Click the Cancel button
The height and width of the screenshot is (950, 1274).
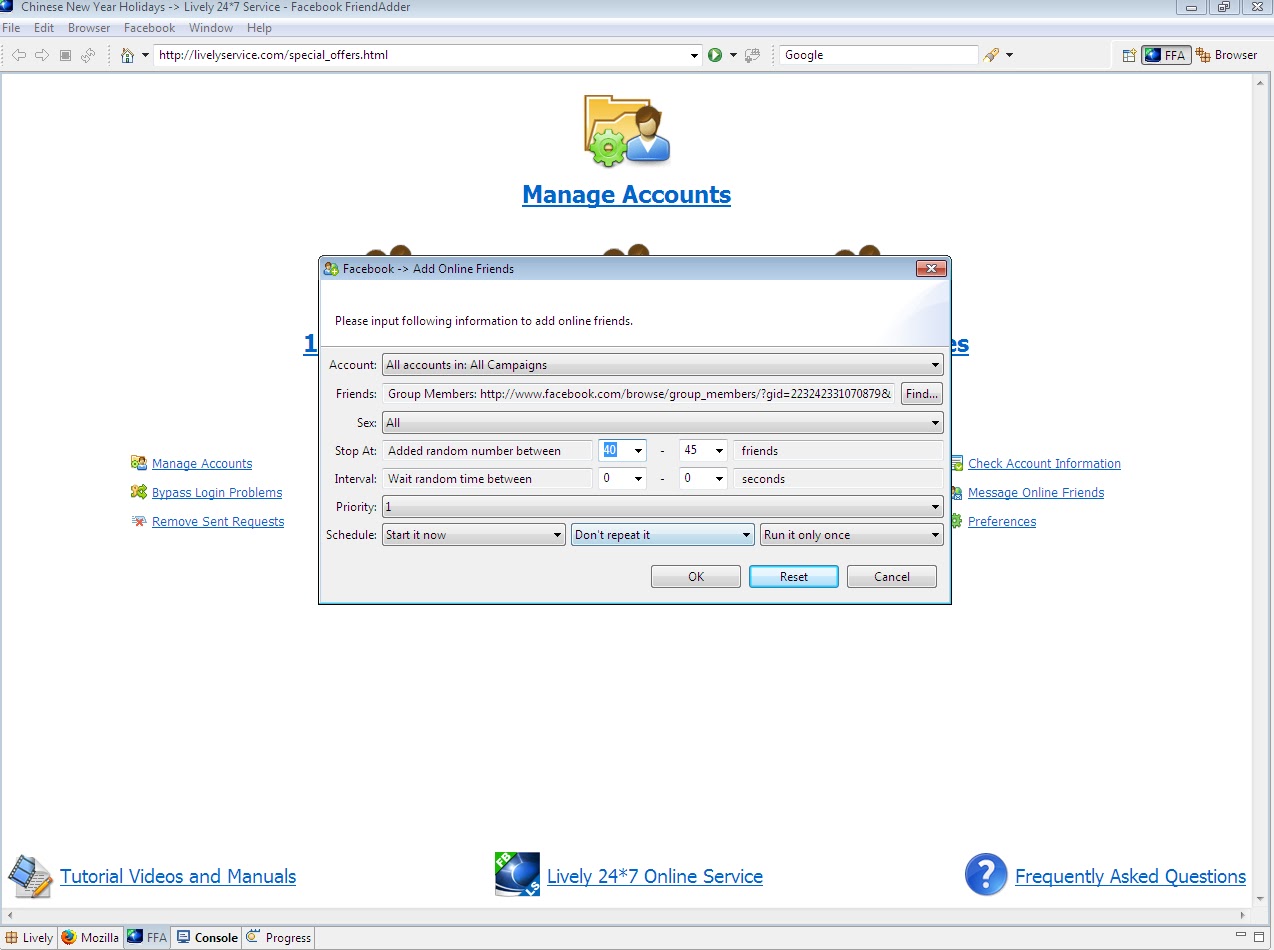click(x=892, y=576)
